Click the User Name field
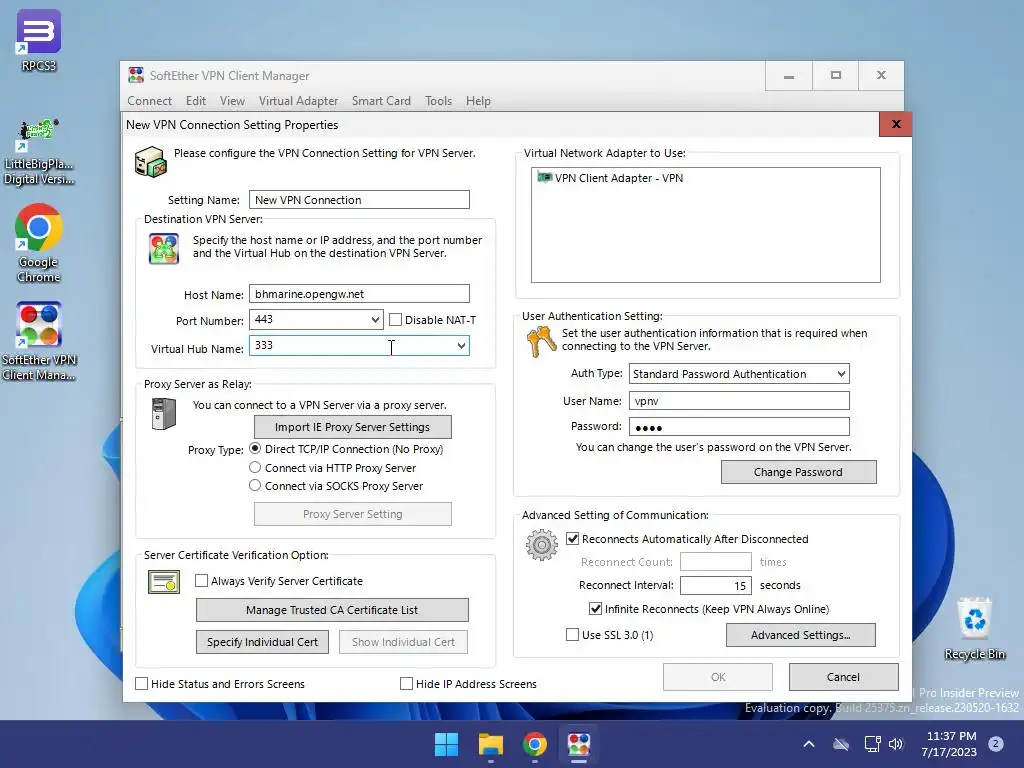The image size is (1024, 768). click(739, 401)
